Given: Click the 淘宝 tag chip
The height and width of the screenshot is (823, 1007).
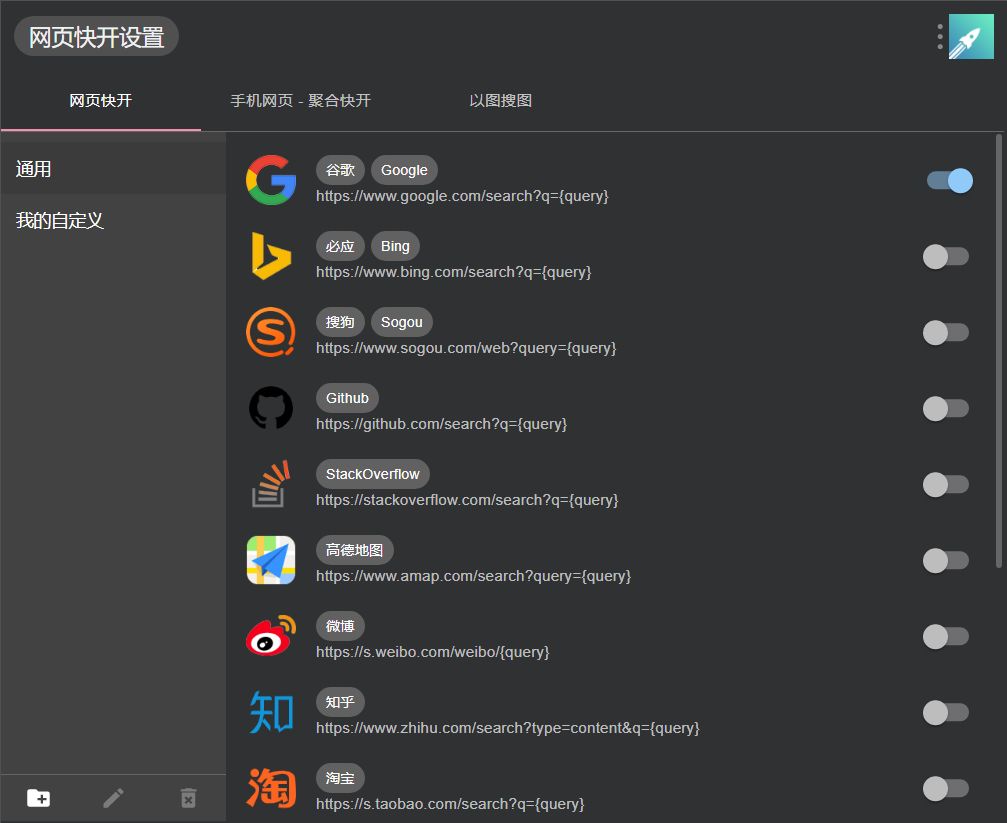Looking at the screenshot, I should [340, 777].
